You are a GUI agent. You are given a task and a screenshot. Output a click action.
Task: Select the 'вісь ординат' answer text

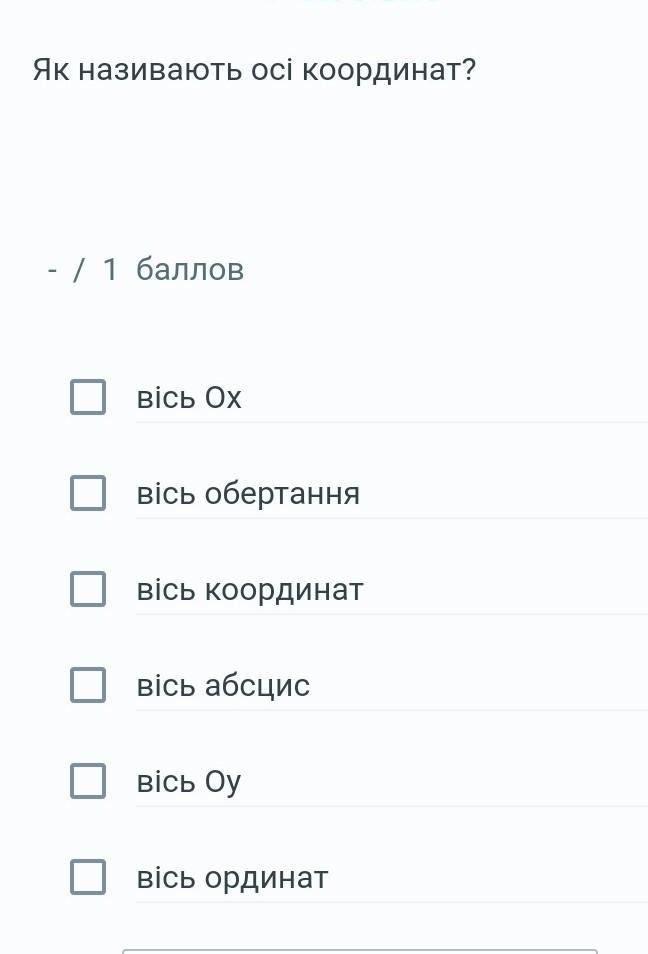(x=232, y=878)
